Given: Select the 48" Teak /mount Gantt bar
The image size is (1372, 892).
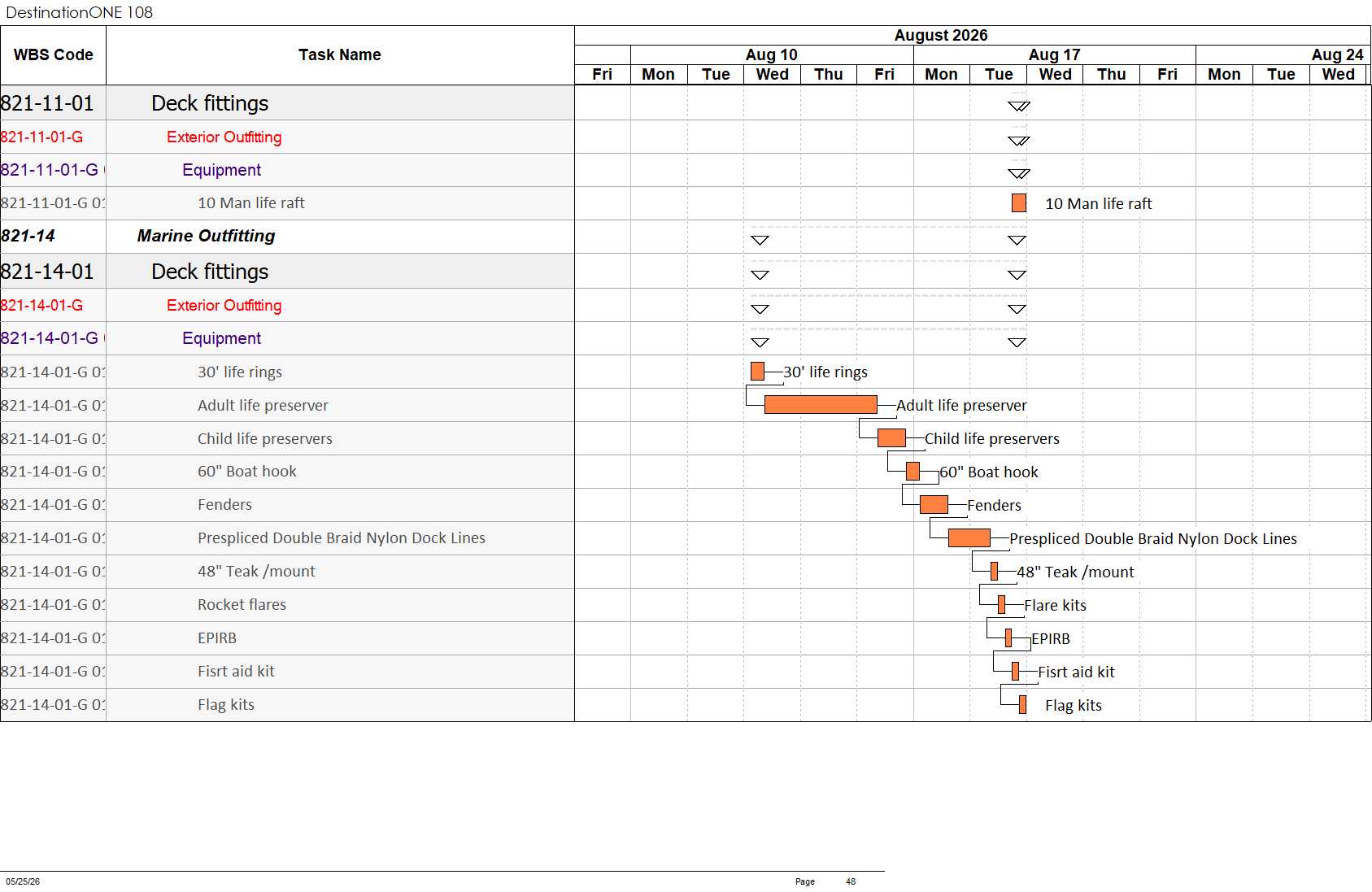Looking at the screenshot, I should coord(994,572).
